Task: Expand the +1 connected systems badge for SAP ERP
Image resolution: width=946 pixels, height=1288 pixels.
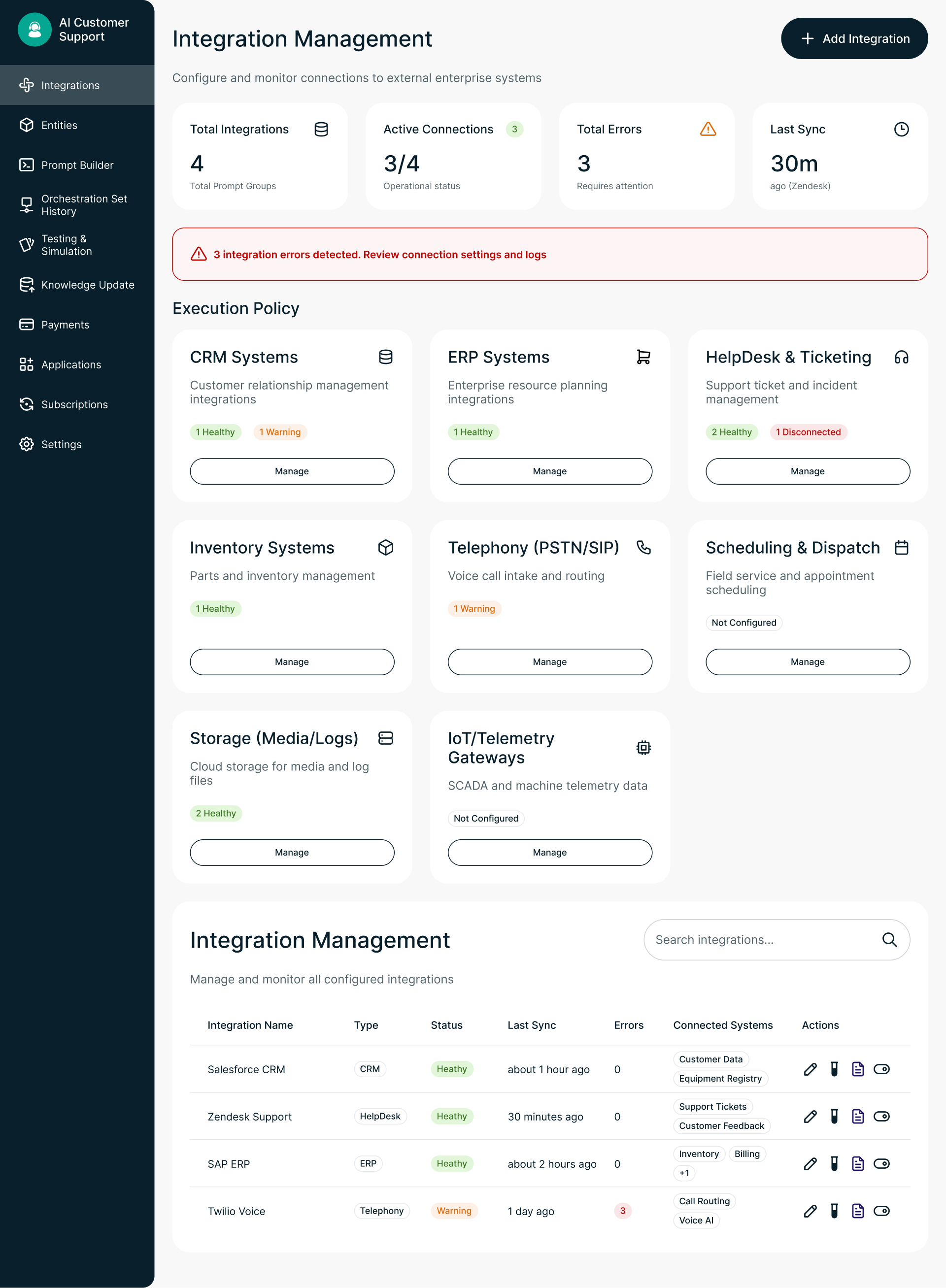Action: (x=684, y=1173)
